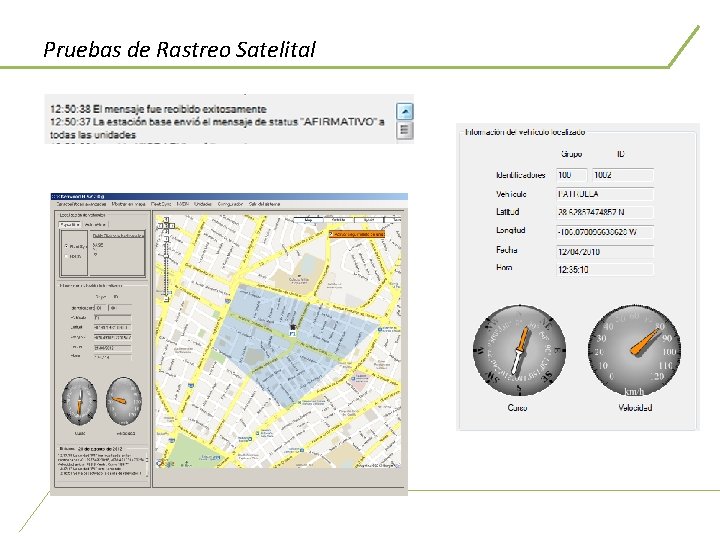
Task: Click the app window title bar
Action: pos(229,197)
